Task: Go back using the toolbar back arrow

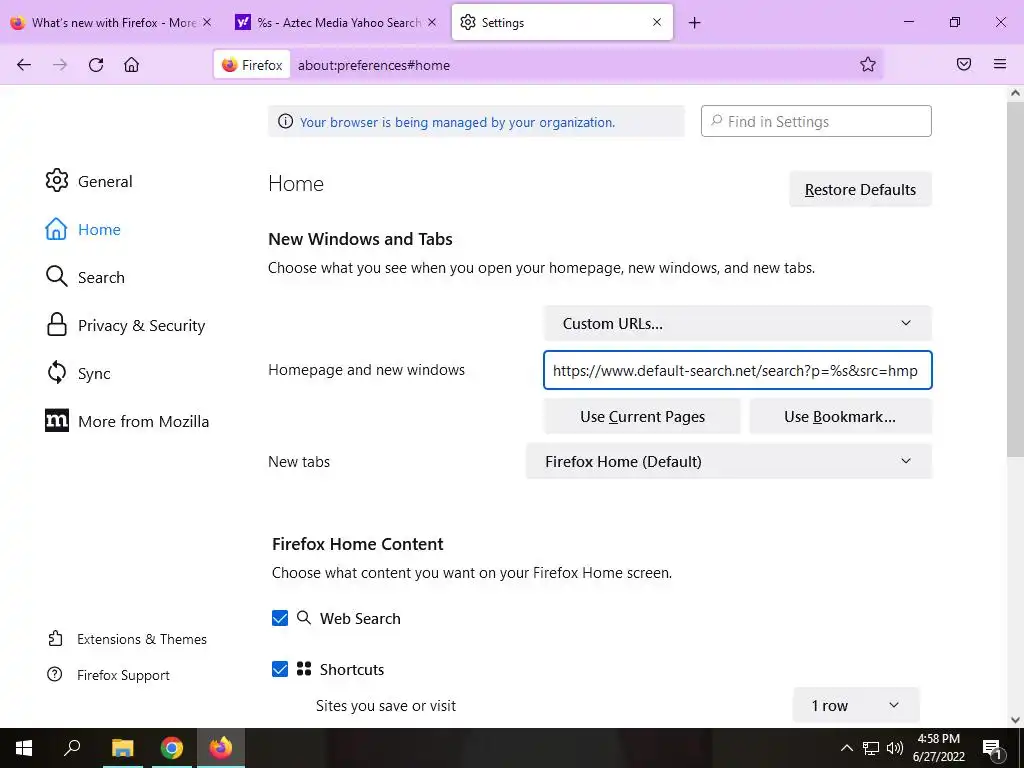Action: pyautogui.click(x=24, y=65)
